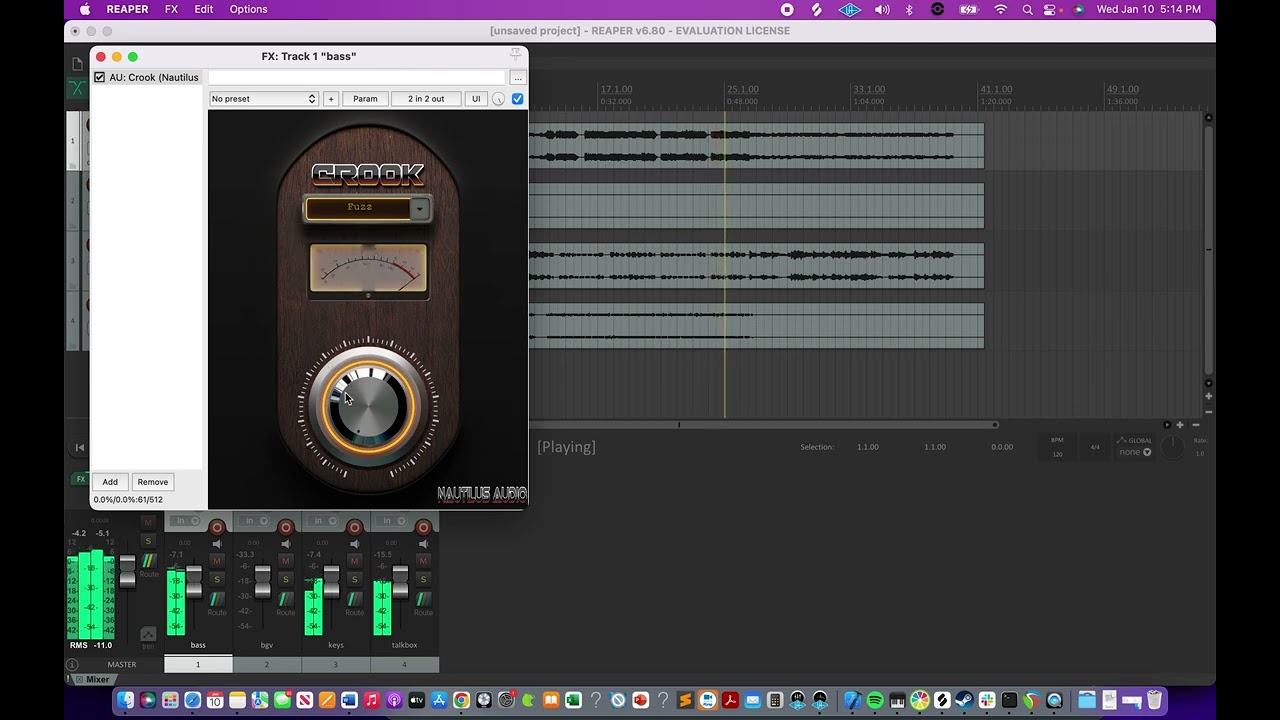Solo the keys track in mixer
Viewport: 1280px width, 720px height.
tap(355, 579)
